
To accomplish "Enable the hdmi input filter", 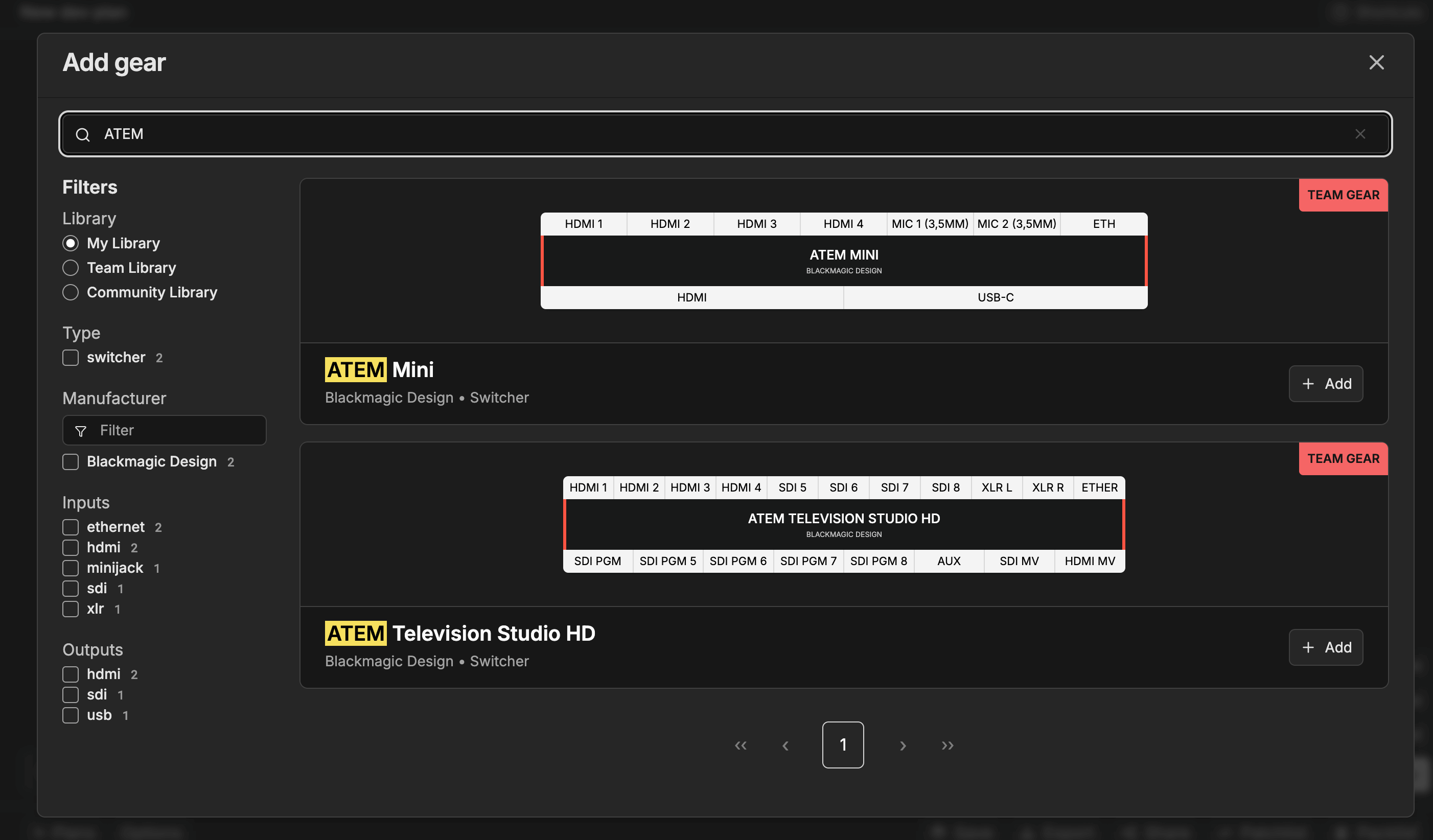I will [71, 548].
